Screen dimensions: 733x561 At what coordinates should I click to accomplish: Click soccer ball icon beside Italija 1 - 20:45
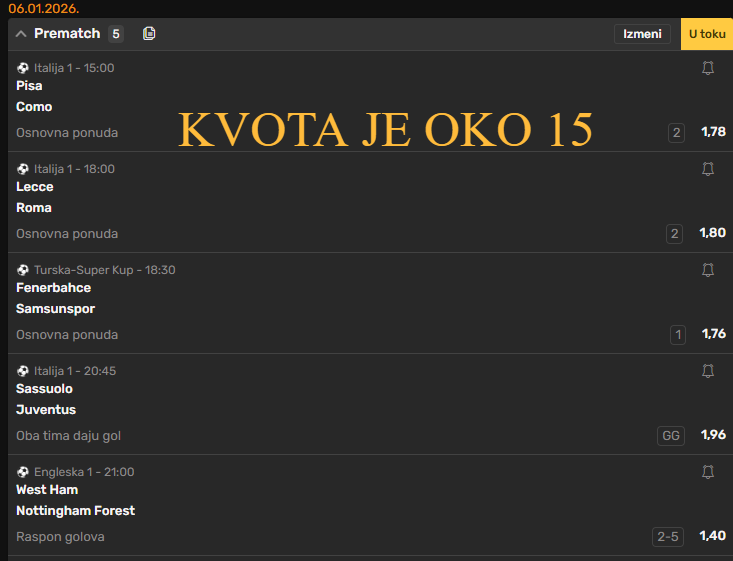pos(23,371)
